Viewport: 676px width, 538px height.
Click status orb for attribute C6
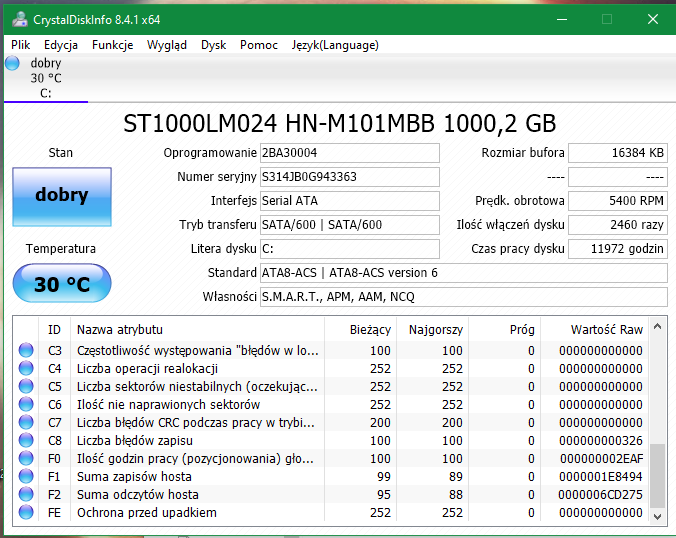click(26, 404)
